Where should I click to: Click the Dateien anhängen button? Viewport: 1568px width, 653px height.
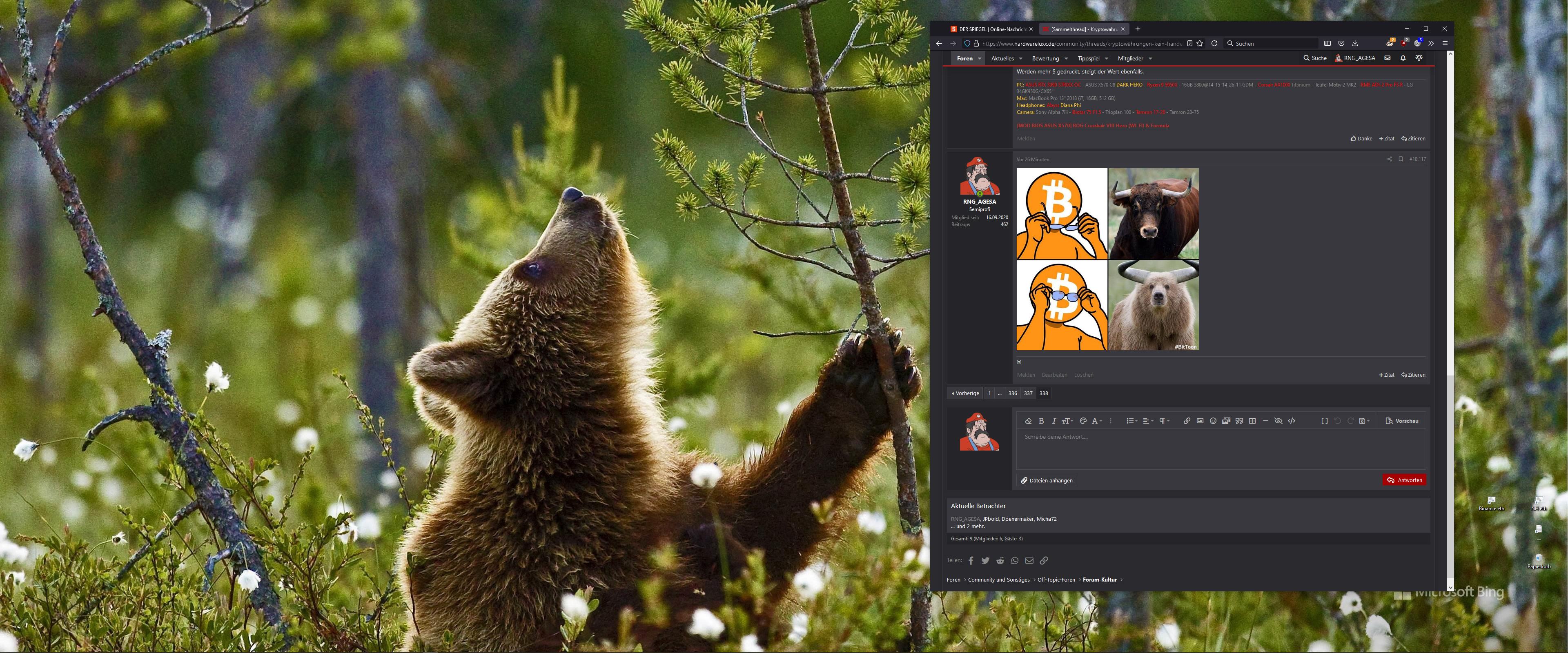pos(1047,480)
